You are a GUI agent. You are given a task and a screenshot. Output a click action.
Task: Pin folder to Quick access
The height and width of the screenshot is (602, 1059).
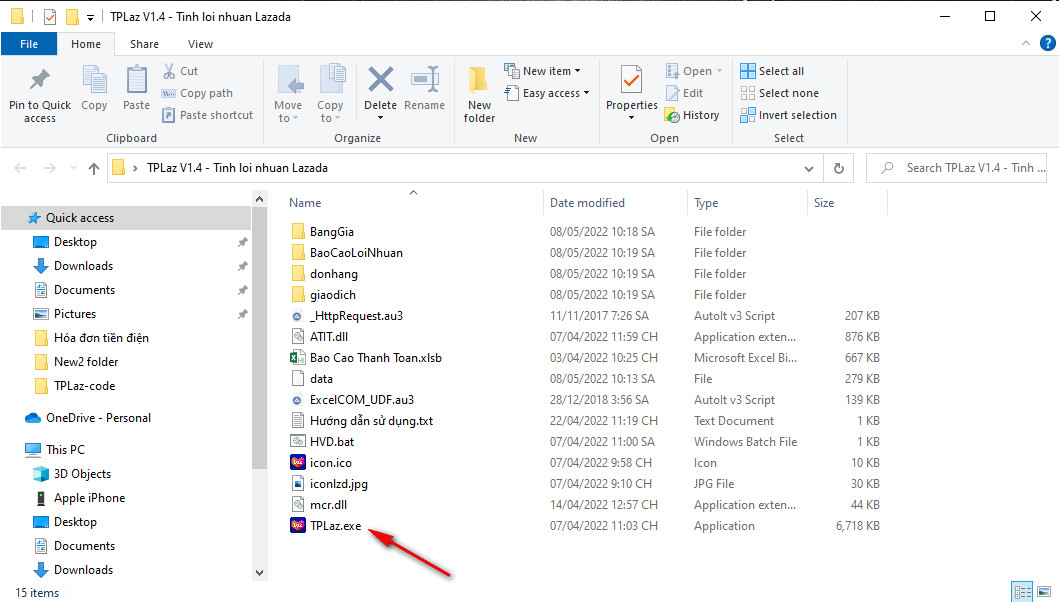point(40,96)
